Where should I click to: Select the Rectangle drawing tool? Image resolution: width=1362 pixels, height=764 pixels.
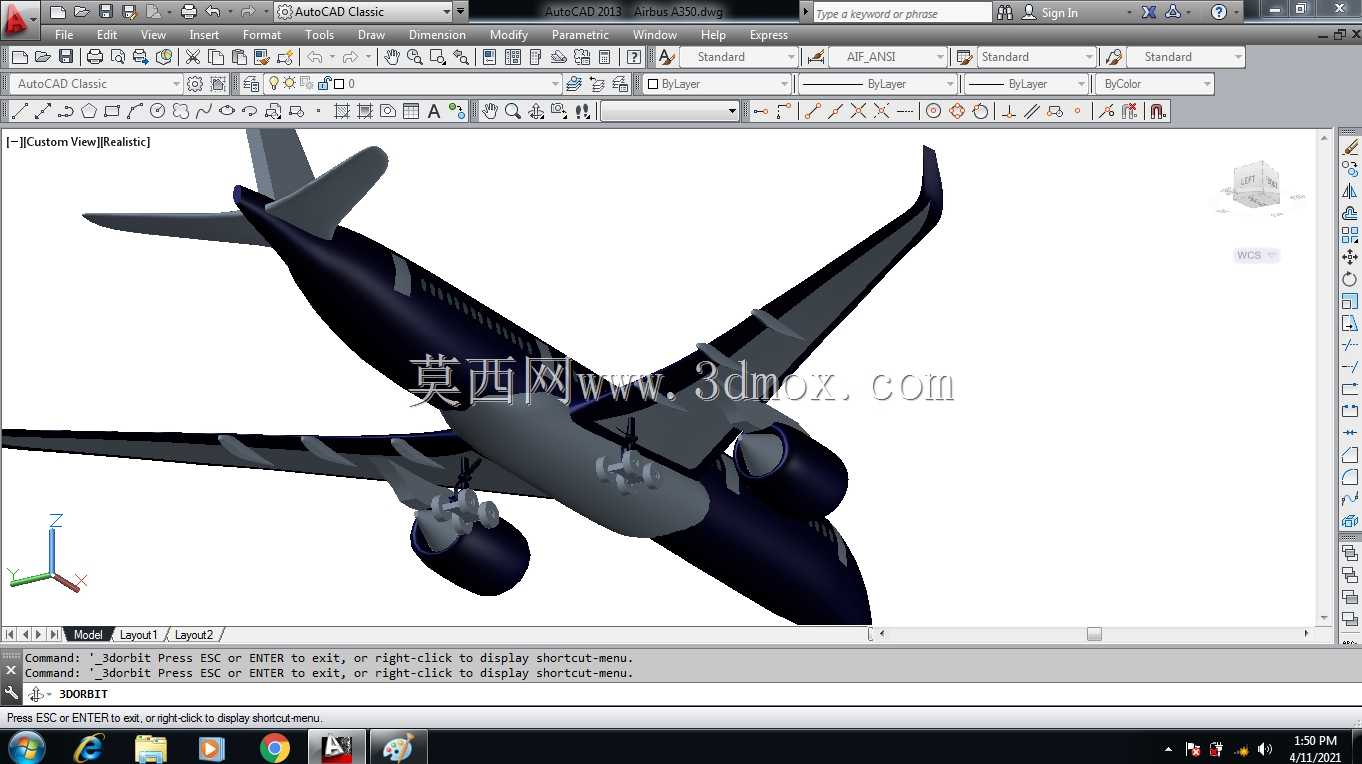pyautogui.click(x=112, y=111)
